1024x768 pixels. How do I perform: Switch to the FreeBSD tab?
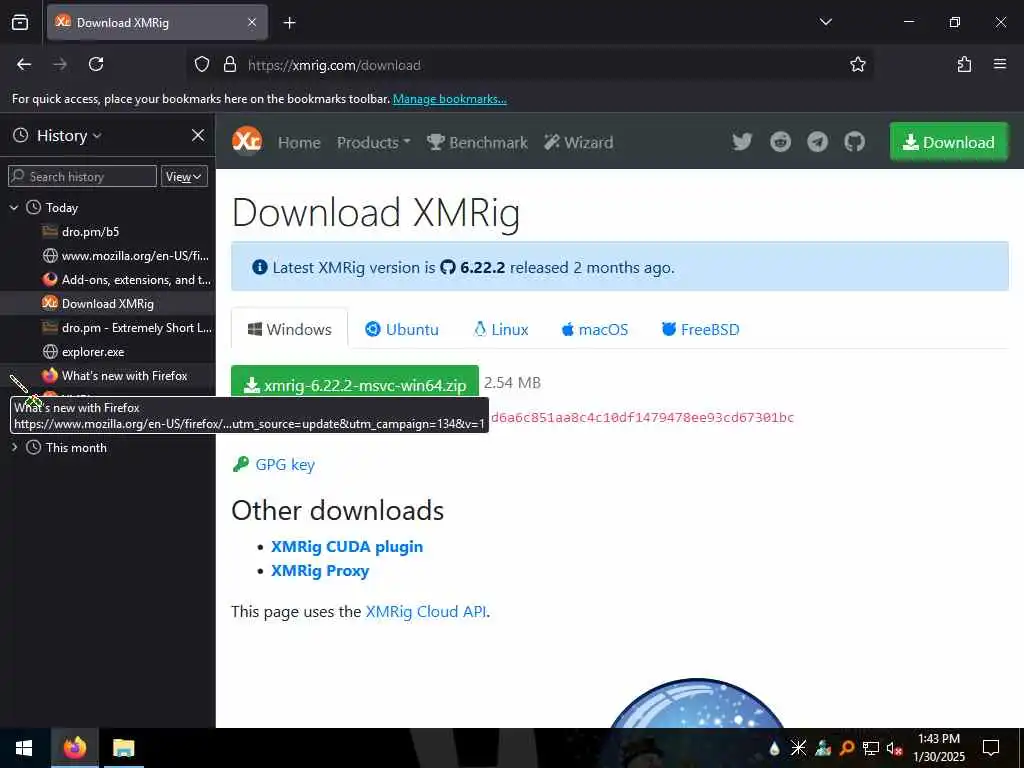[x=701, y=329]
